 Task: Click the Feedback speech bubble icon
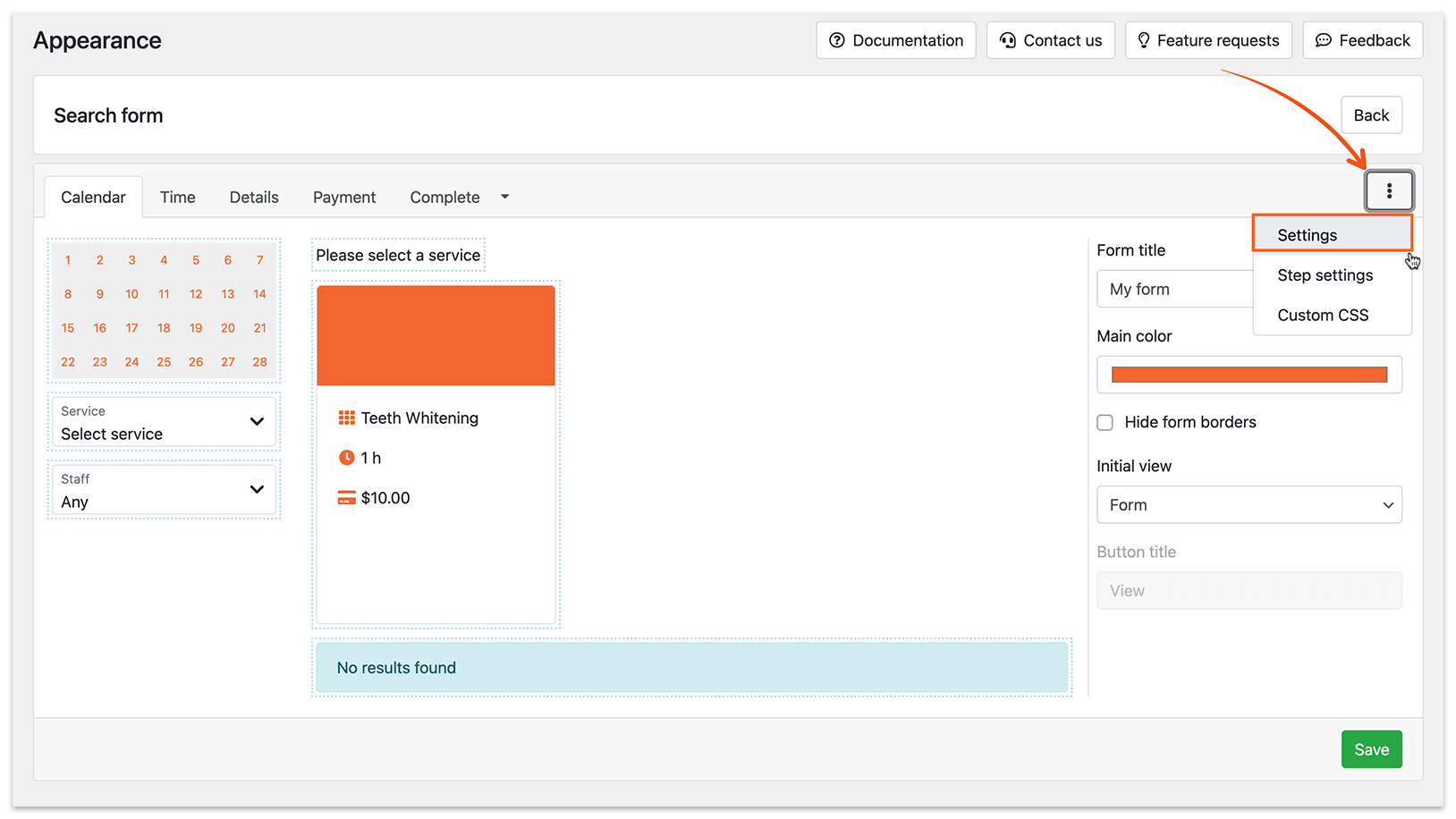pos(1324,40)
